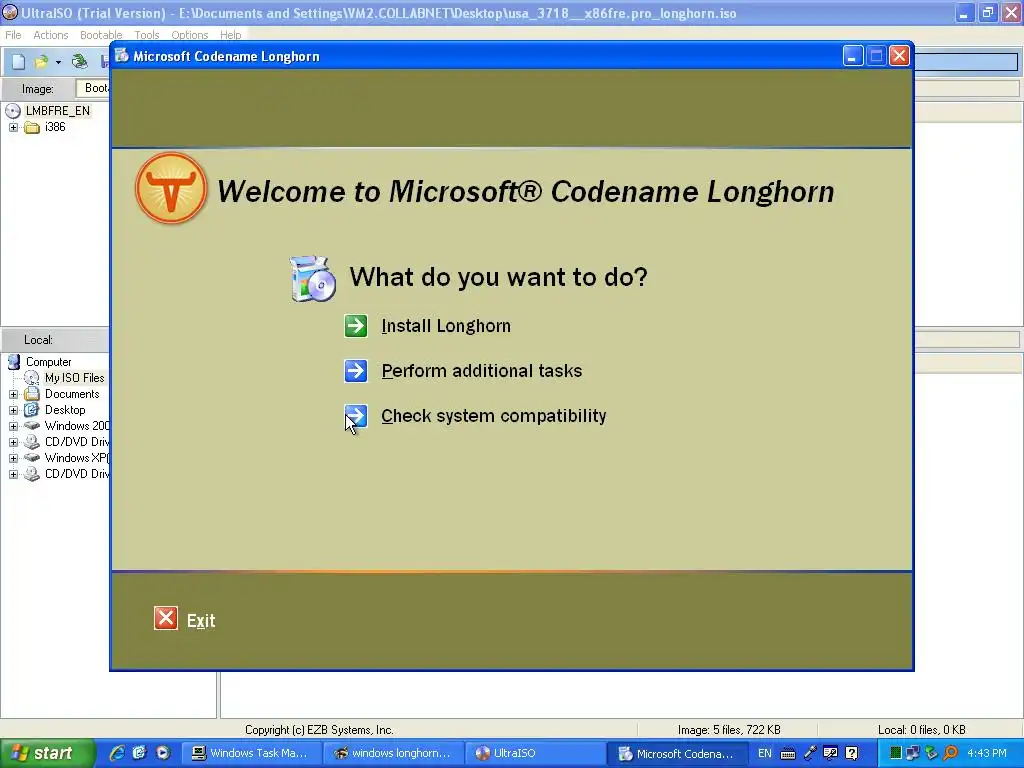
Task: Click the keyboard icon on language bar
Action: 788,754
